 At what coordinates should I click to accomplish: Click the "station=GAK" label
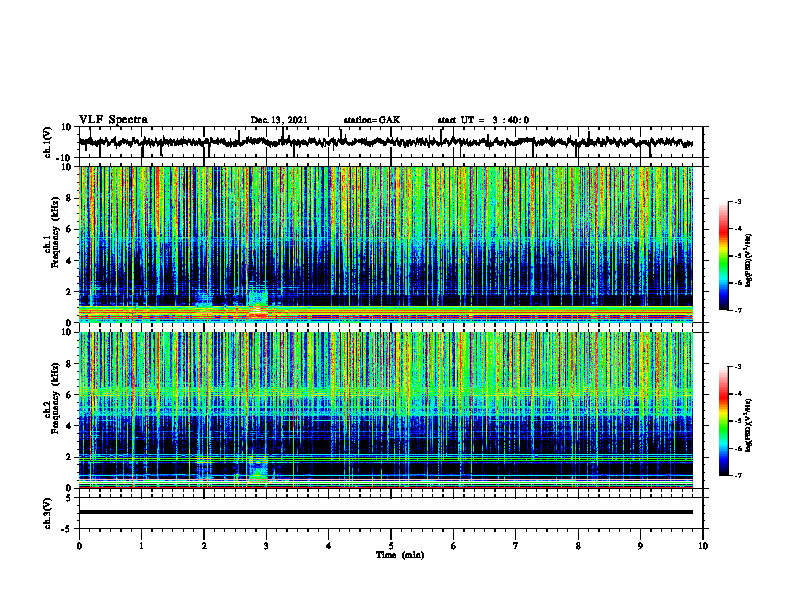[x=372, y=120]
